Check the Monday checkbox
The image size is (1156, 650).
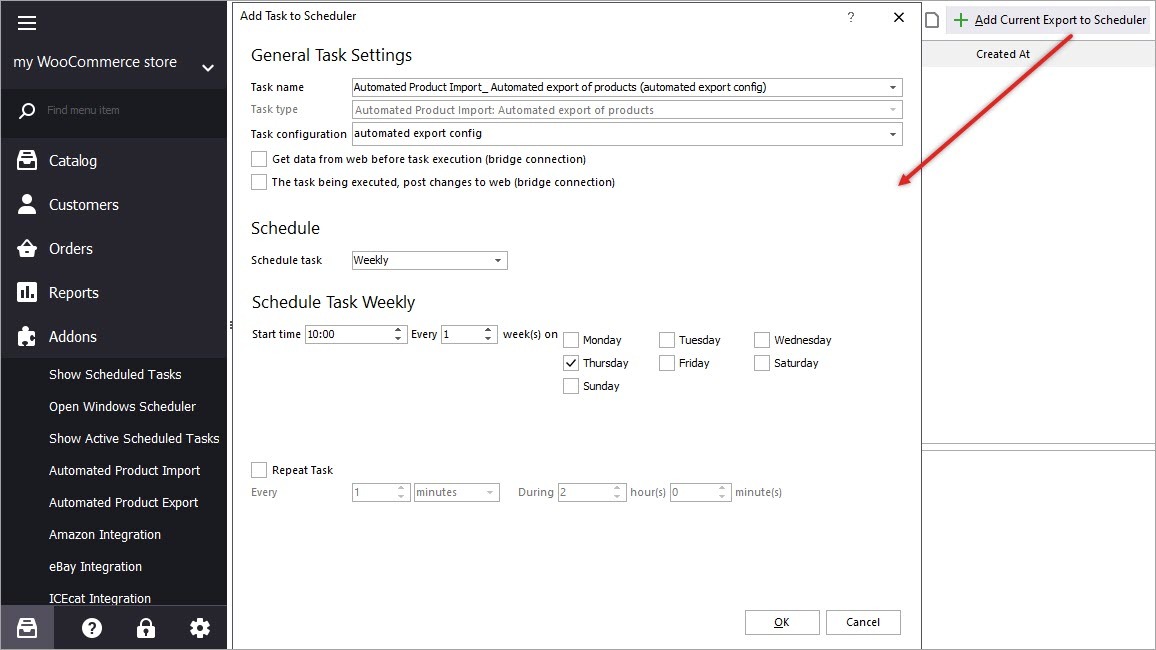tap(571, 340)
